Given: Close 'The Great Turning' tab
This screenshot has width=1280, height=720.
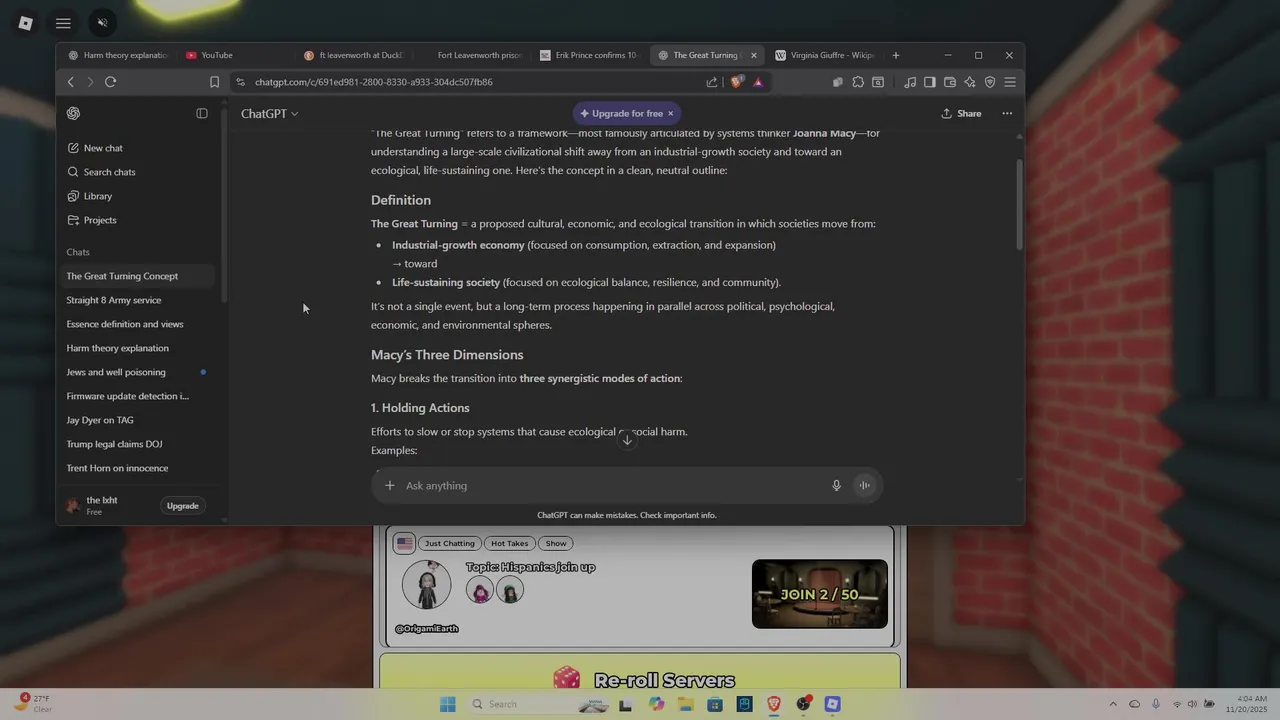Looking at the screenshot, I should tap(754, 55).
